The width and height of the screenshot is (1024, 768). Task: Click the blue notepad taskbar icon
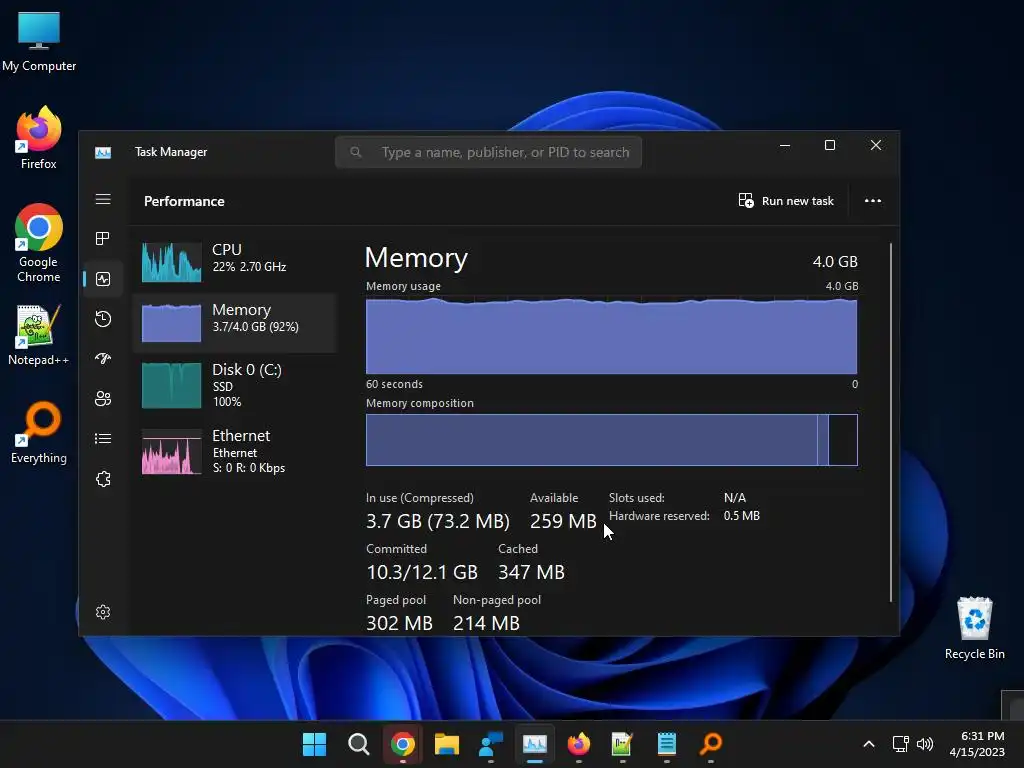tap(667, 744)
